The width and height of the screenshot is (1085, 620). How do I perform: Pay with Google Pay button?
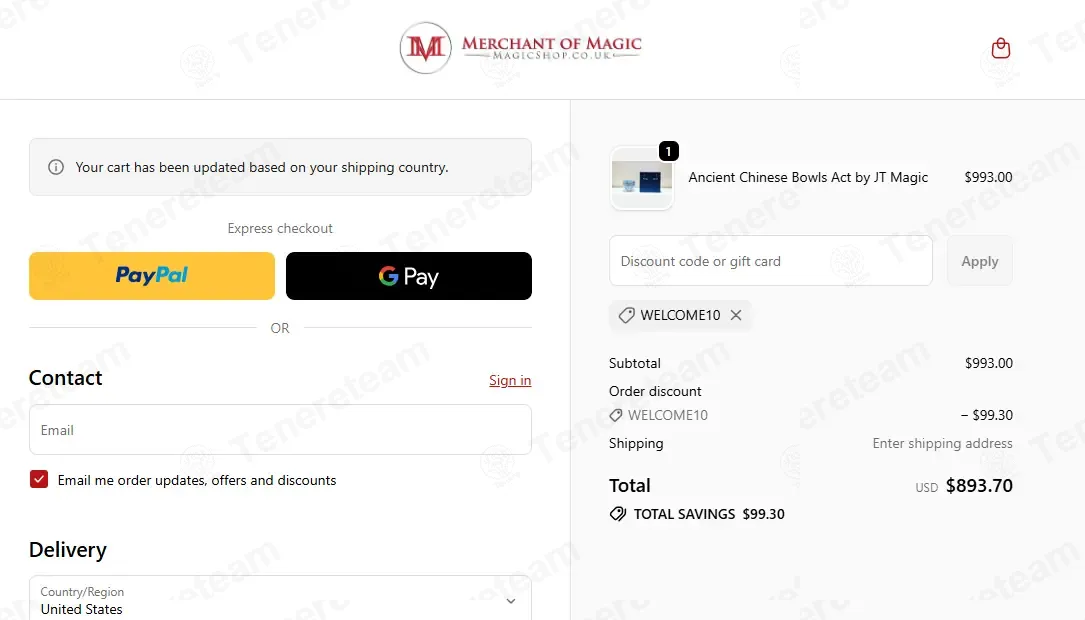tap(409, 276)
